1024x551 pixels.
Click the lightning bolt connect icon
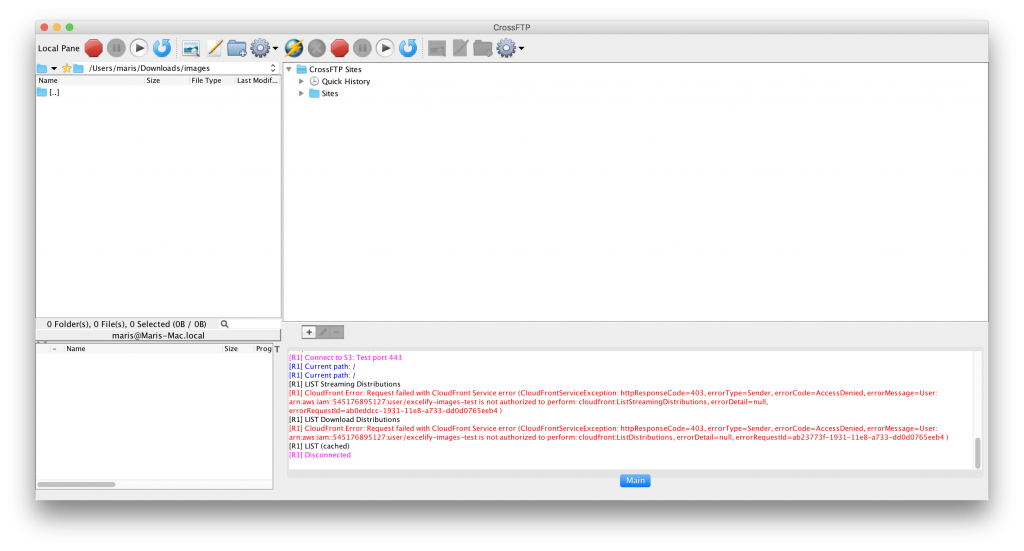point(294,47)
